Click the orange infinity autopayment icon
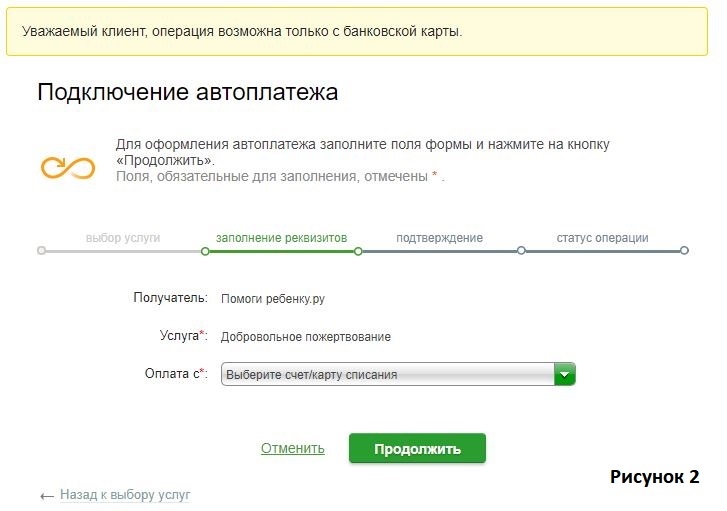727x511 pixels. (x=67, y=165)
